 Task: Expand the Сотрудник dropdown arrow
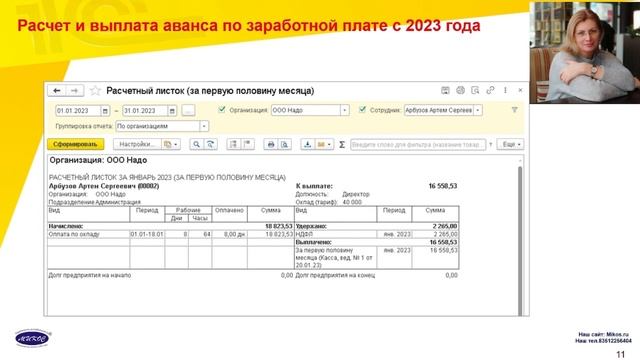pos(478,110)
